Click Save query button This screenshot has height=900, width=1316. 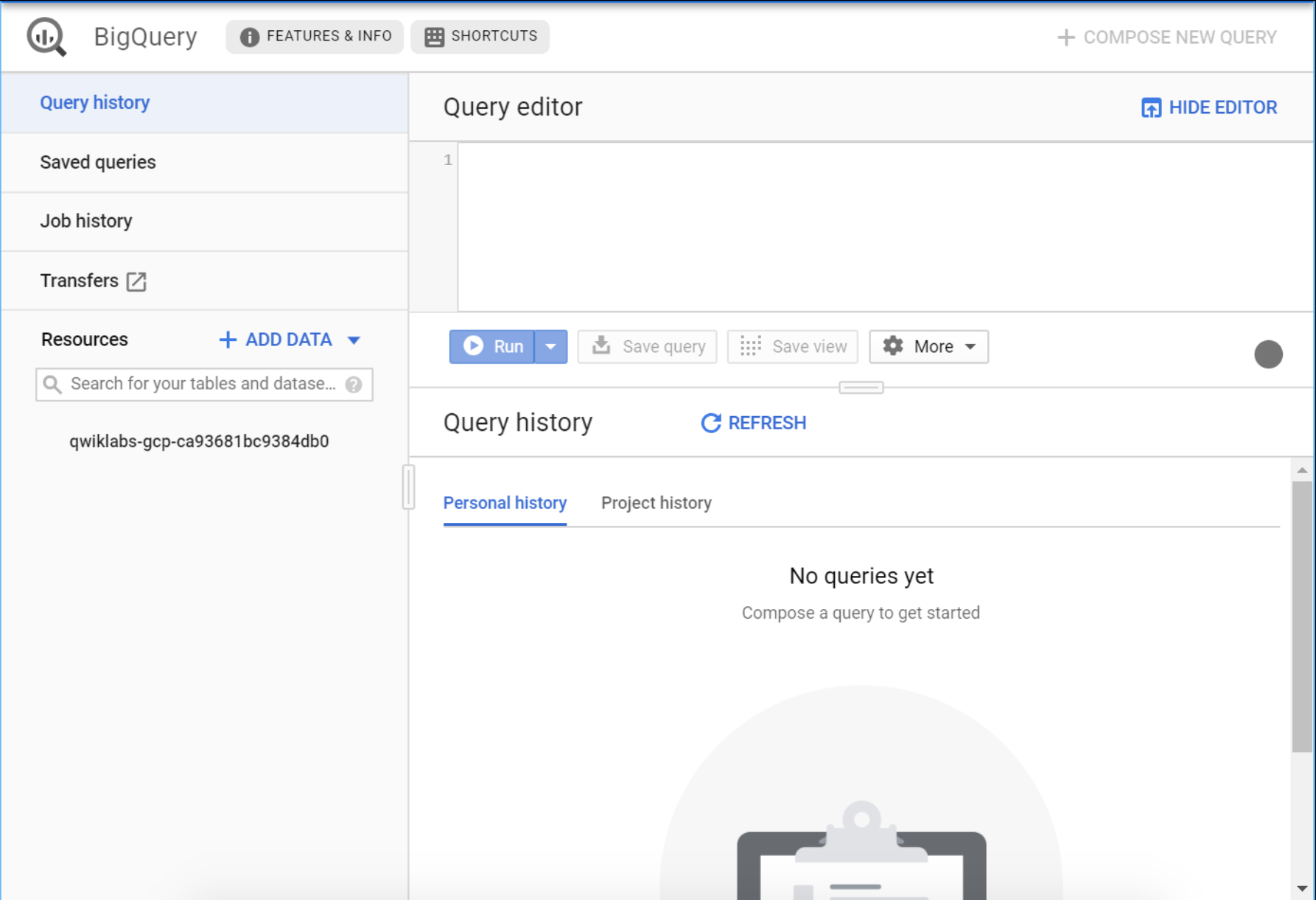pyautogui.click(x=647, y=347)
